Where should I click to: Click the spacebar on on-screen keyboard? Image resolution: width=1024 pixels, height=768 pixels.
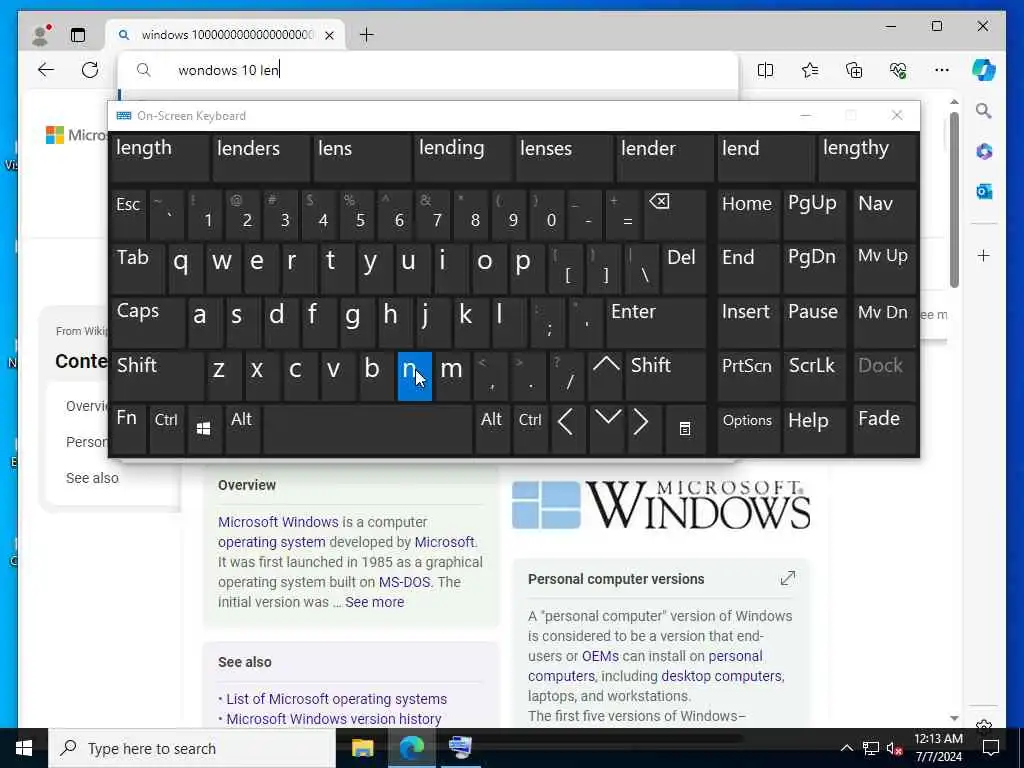(x=368, y=428)
